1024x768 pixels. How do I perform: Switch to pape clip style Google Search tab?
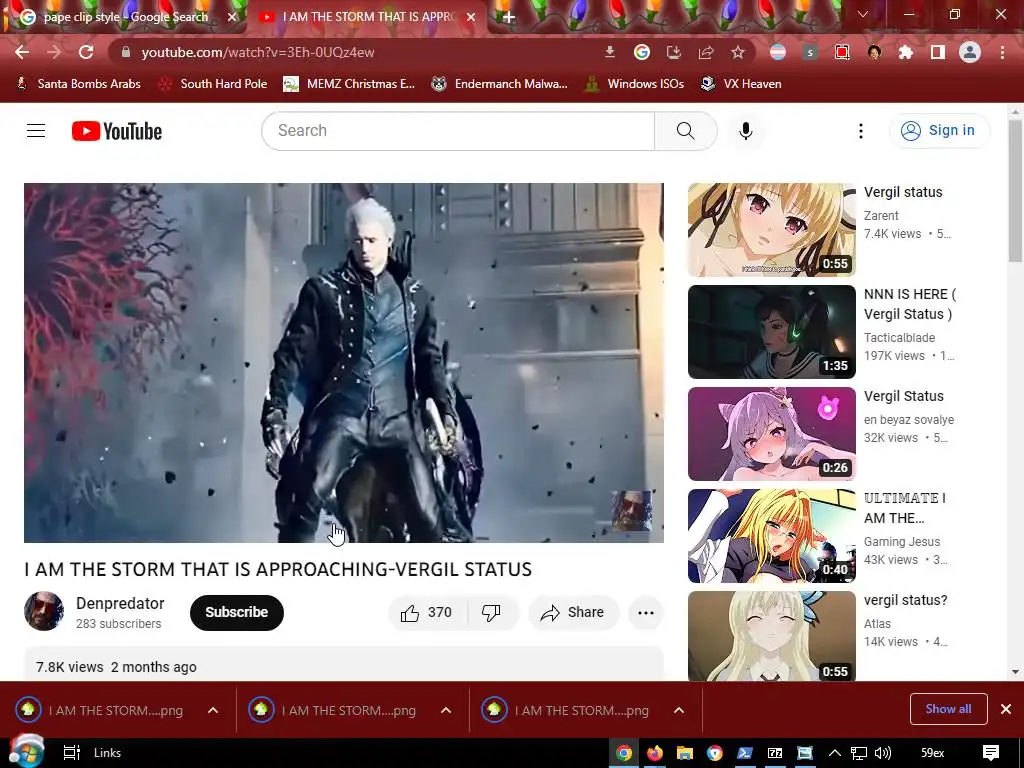pos(125,17)
